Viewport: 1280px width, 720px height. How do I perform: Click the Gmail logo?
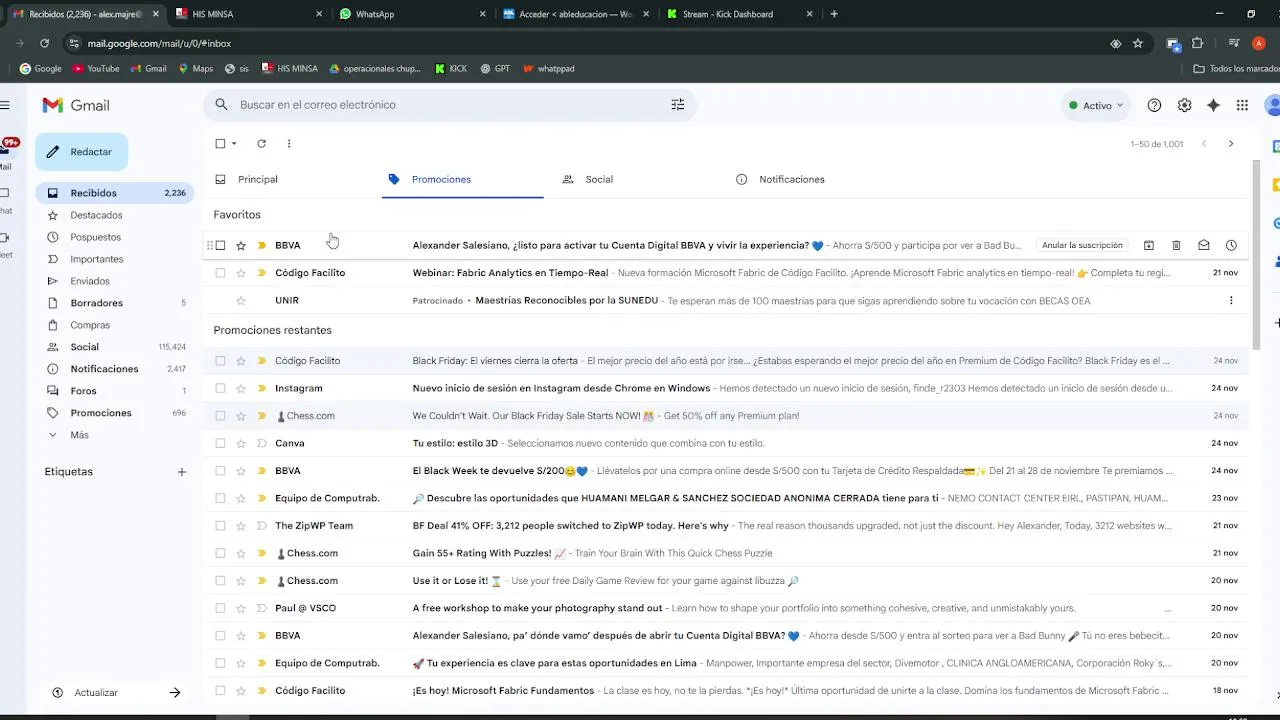[76, 105]
